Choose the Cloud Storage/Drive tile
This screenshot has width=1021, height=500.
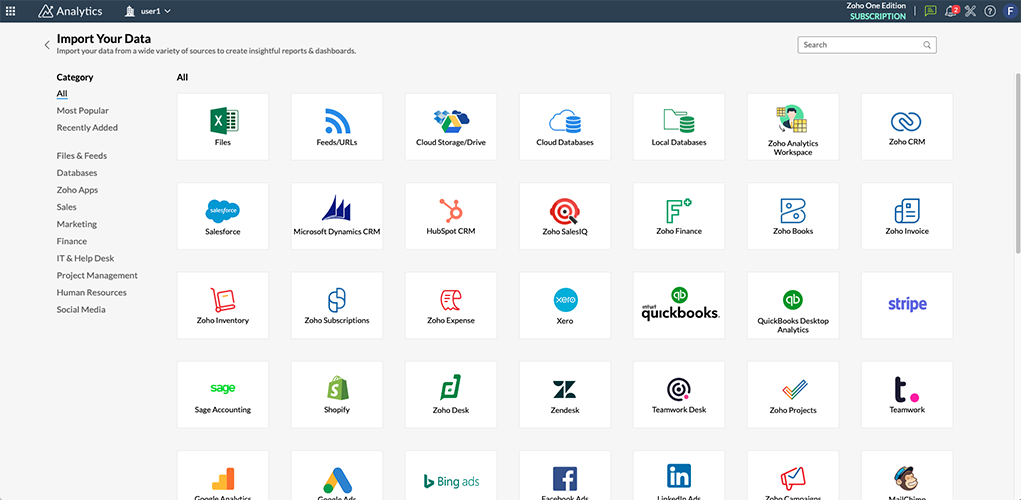(x=451, y=127)
